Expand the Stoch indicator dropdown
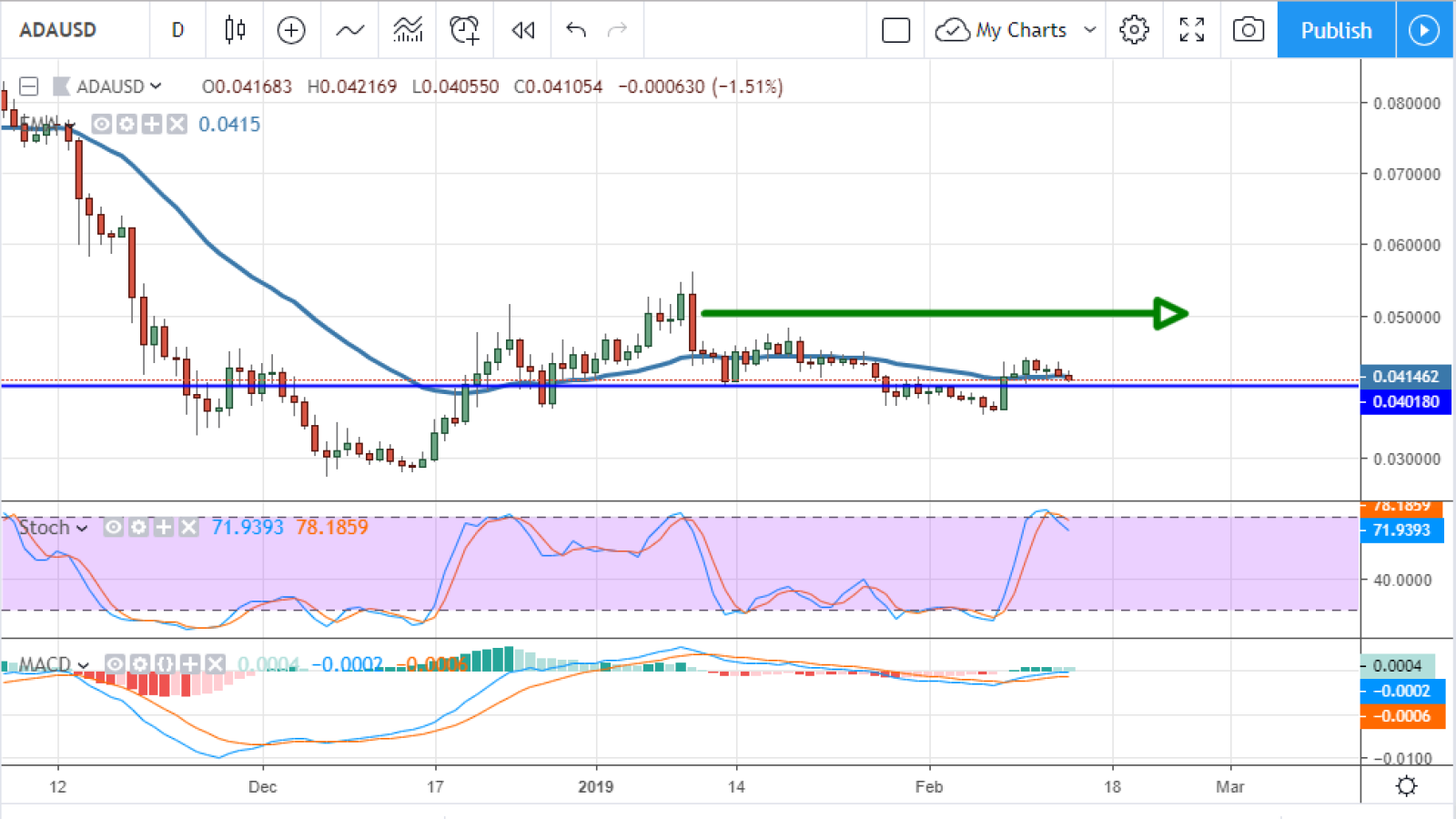This screenshot has height=819, width=1456. pos(82,528)
